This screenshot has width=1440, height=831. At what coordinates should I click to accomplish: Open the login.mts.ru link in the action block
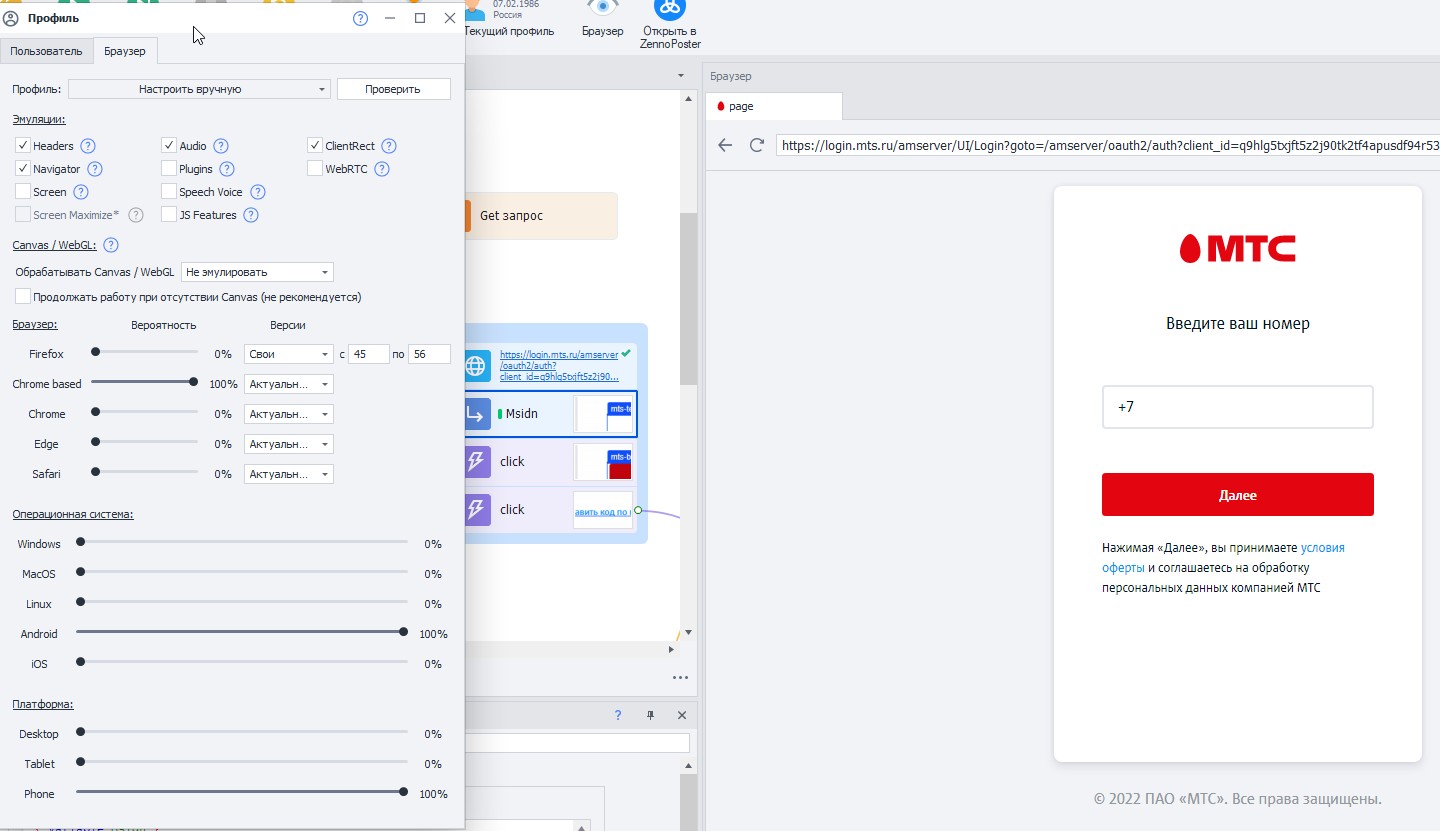pos(559,366)
